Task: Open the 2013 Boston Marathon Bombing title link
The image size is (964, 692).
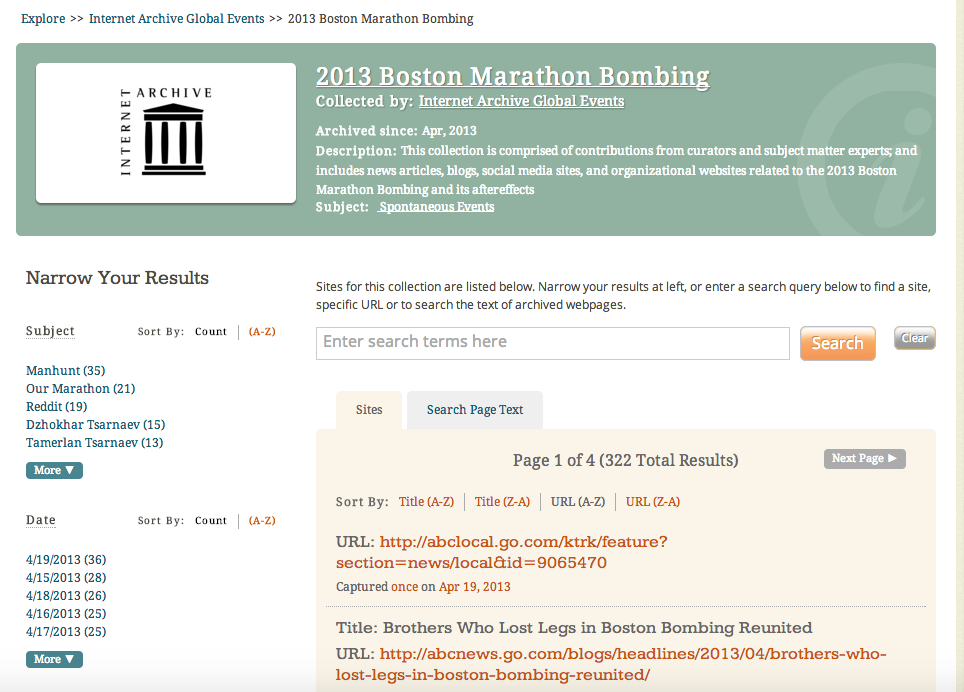Action: coord(513,77)
